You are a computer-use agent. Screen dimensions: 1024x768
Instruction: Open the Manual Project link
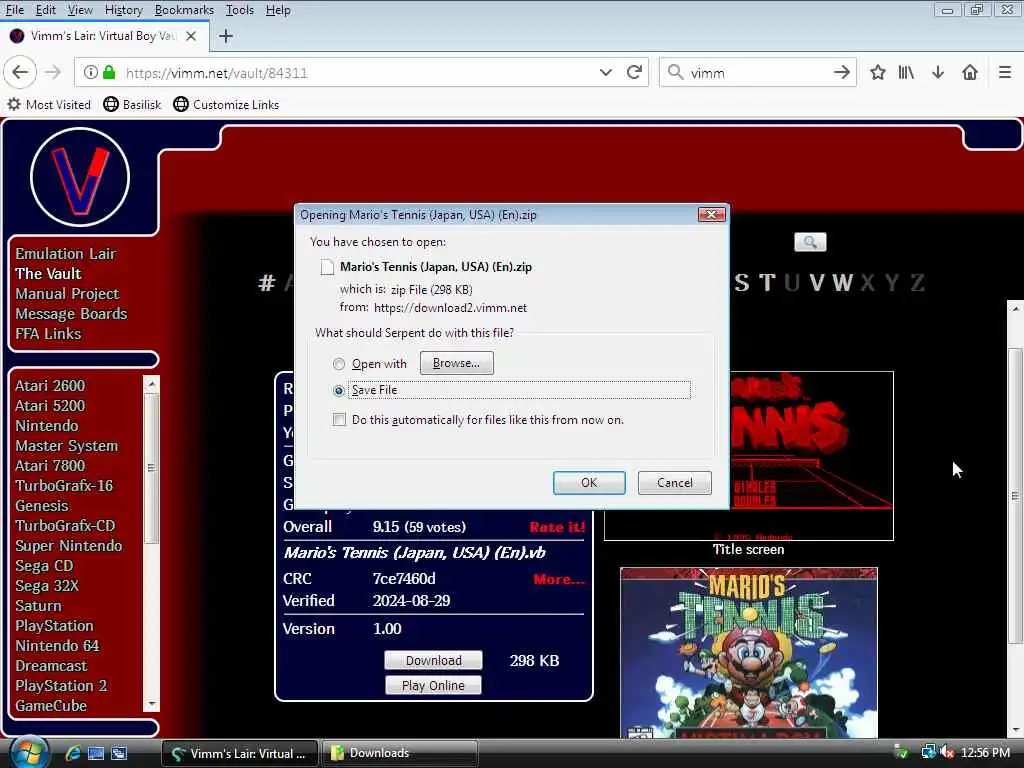click(67, 294)
